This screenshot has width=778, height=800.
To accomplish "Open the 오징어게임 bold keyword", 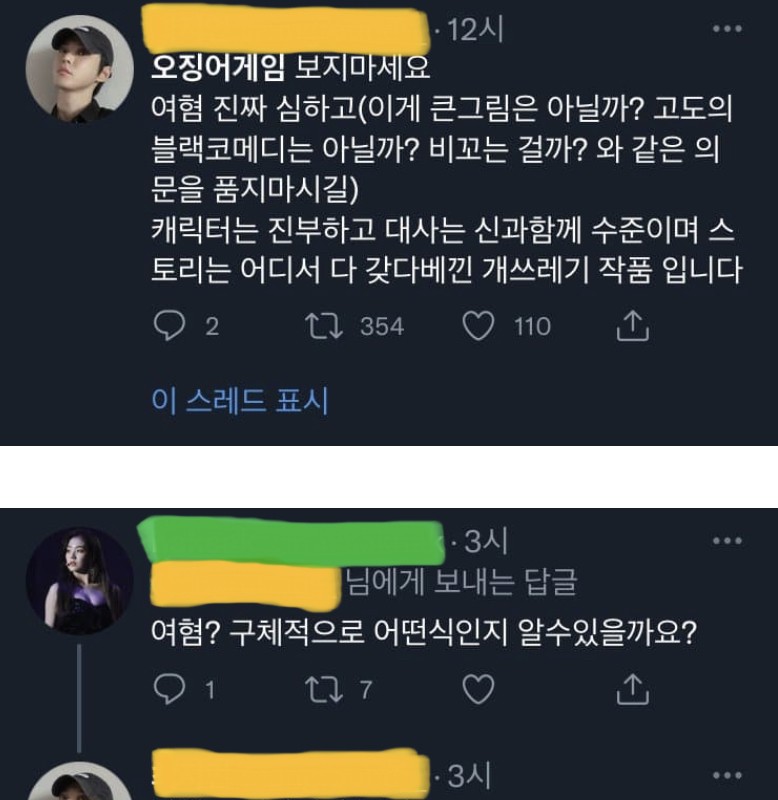I will 219,66.
